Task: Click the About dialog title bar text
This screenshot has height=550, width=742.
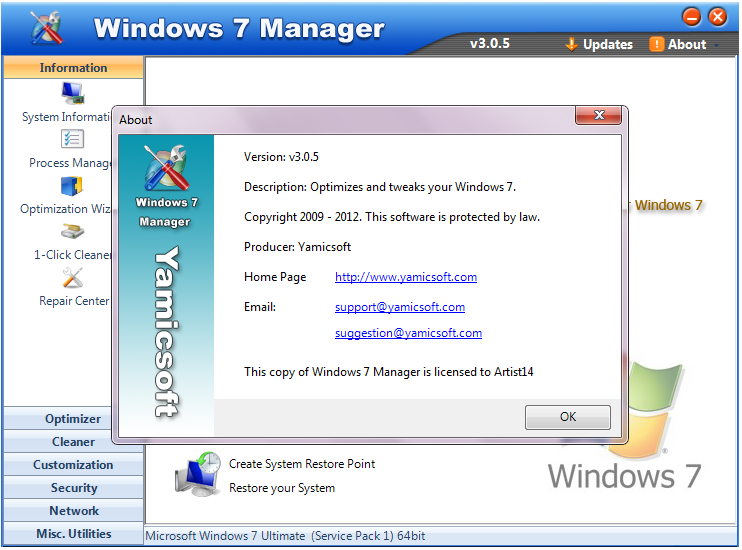Action: click(x=135, y=120)
